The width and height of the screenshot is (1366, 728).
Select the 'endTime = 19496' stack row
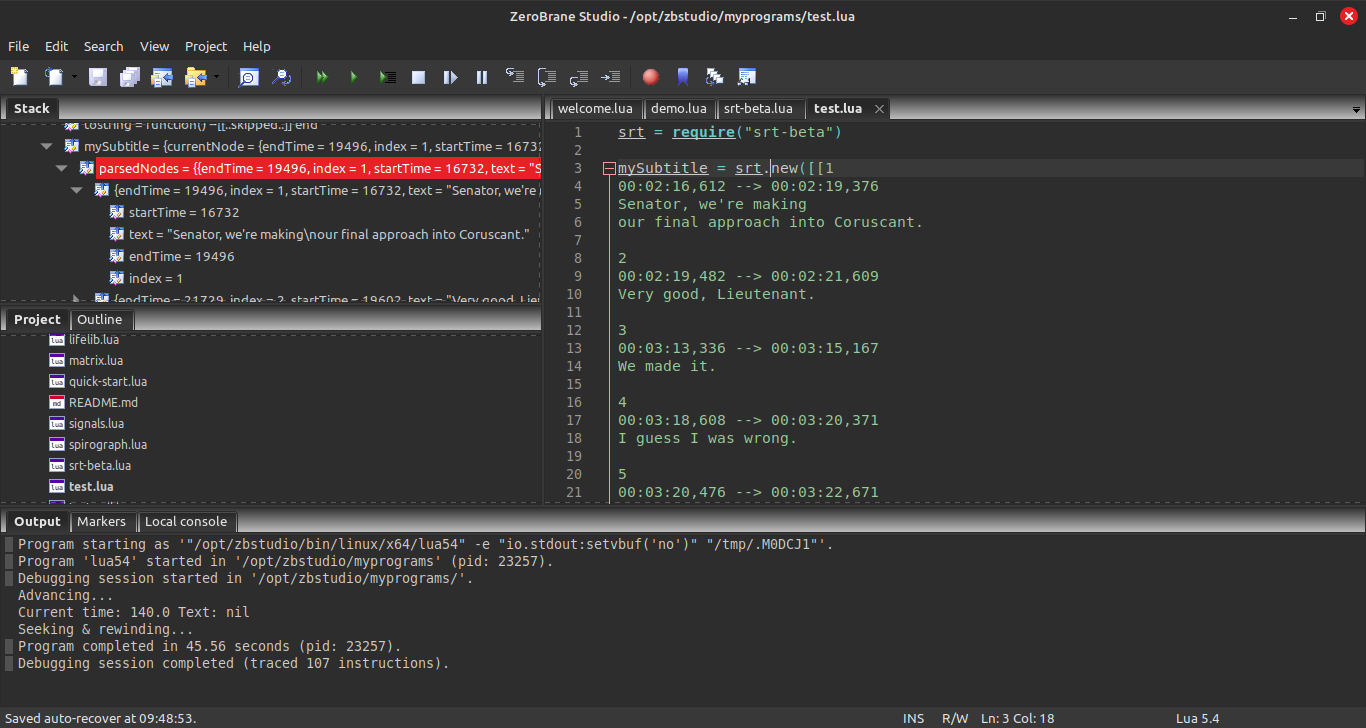[x=182, y=256]
